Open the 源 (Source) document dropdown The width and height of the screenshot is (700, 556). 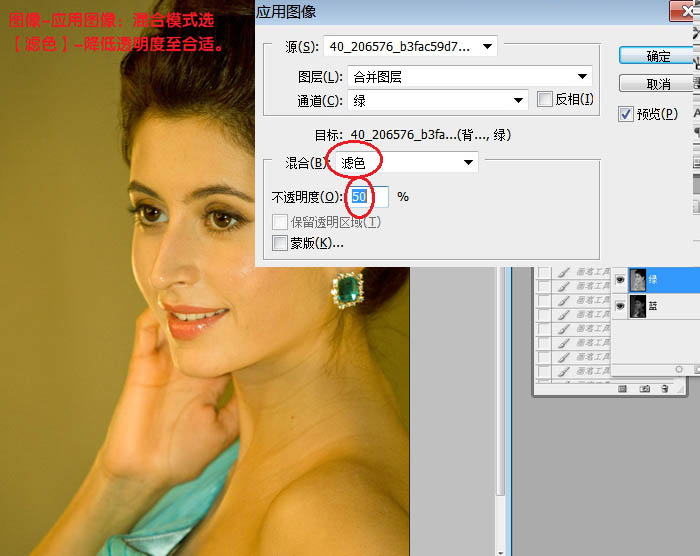click(x=410, y=46)
